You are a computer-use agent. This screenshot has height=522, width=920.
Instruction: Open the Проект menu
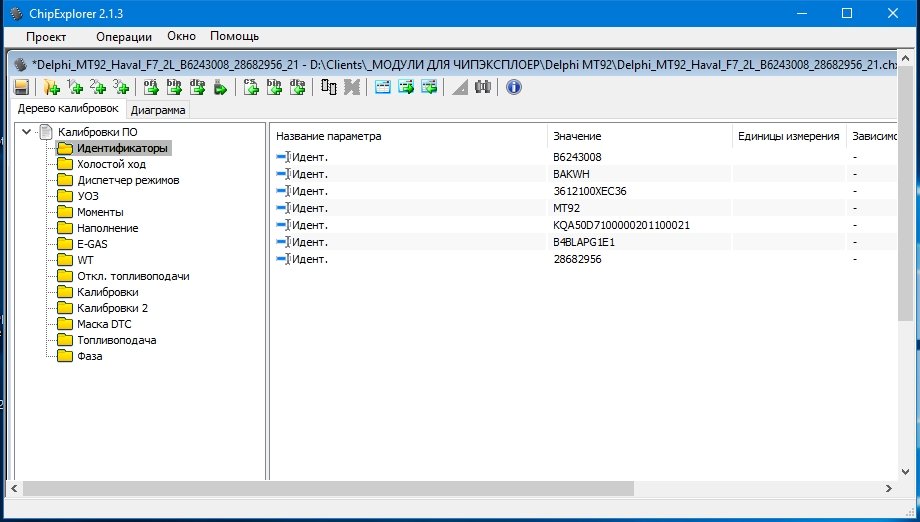tap(46, 36)
